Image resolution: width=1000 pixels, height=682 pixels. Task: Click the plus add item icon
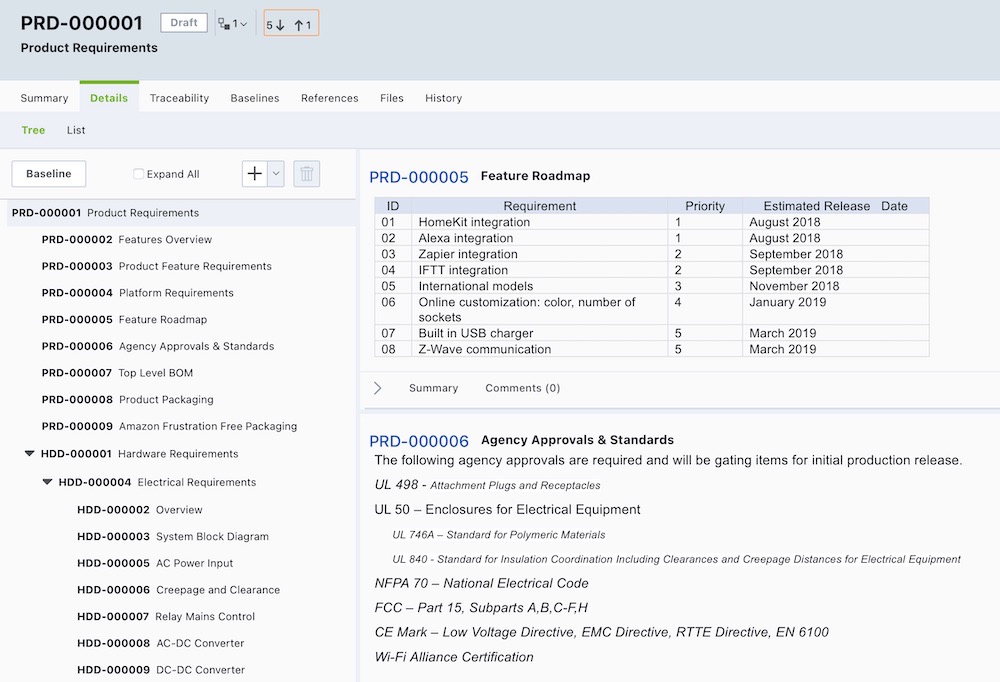click(x=255, y=174)
